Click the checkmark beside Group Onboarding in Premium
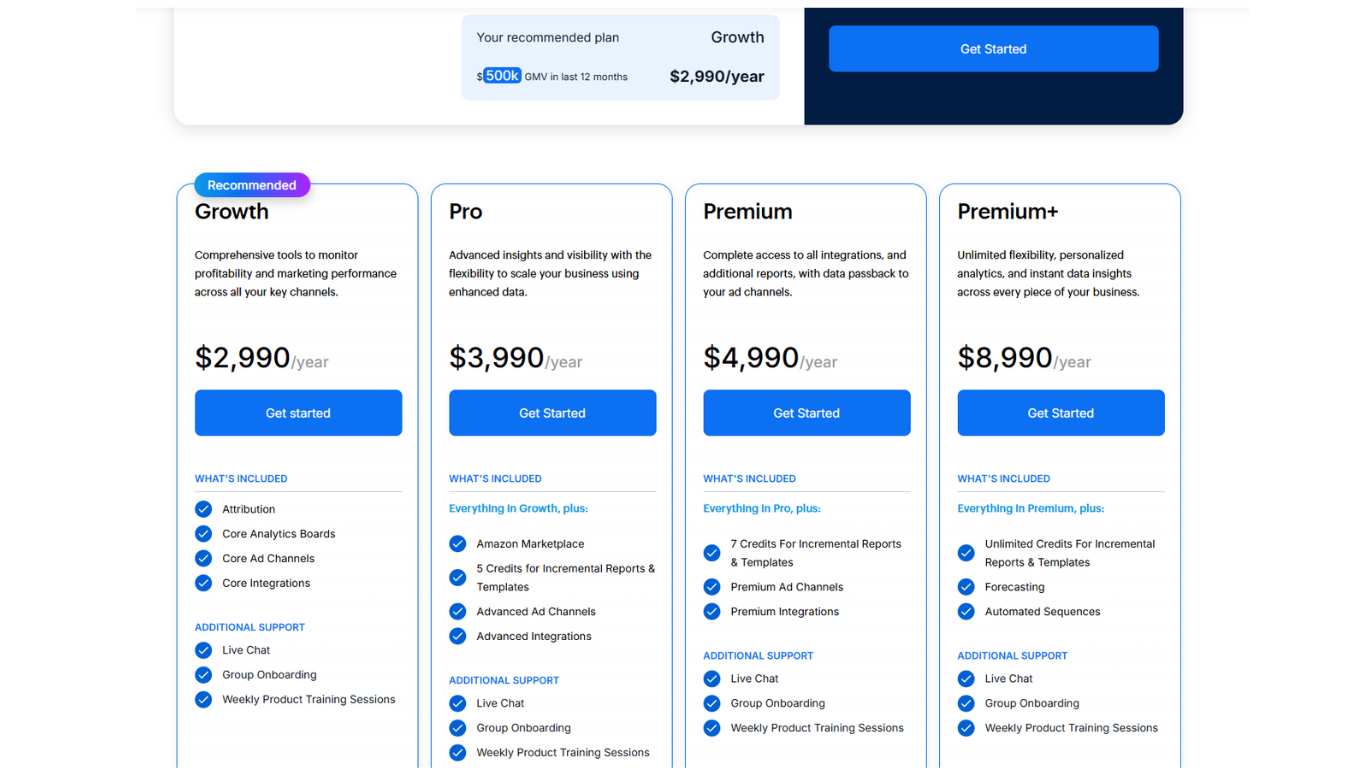Screen dimensions: 1366x768 click(712, 703)
